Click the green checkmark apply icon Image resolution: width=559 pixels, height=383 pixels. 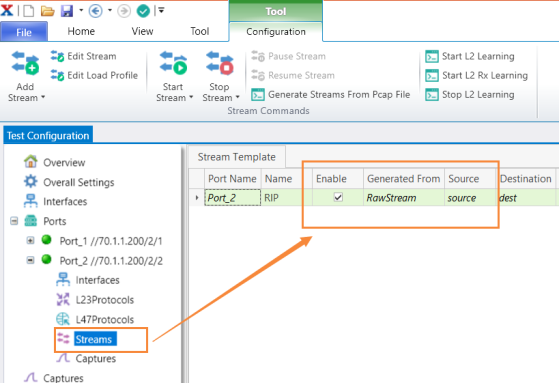point(143,11)
